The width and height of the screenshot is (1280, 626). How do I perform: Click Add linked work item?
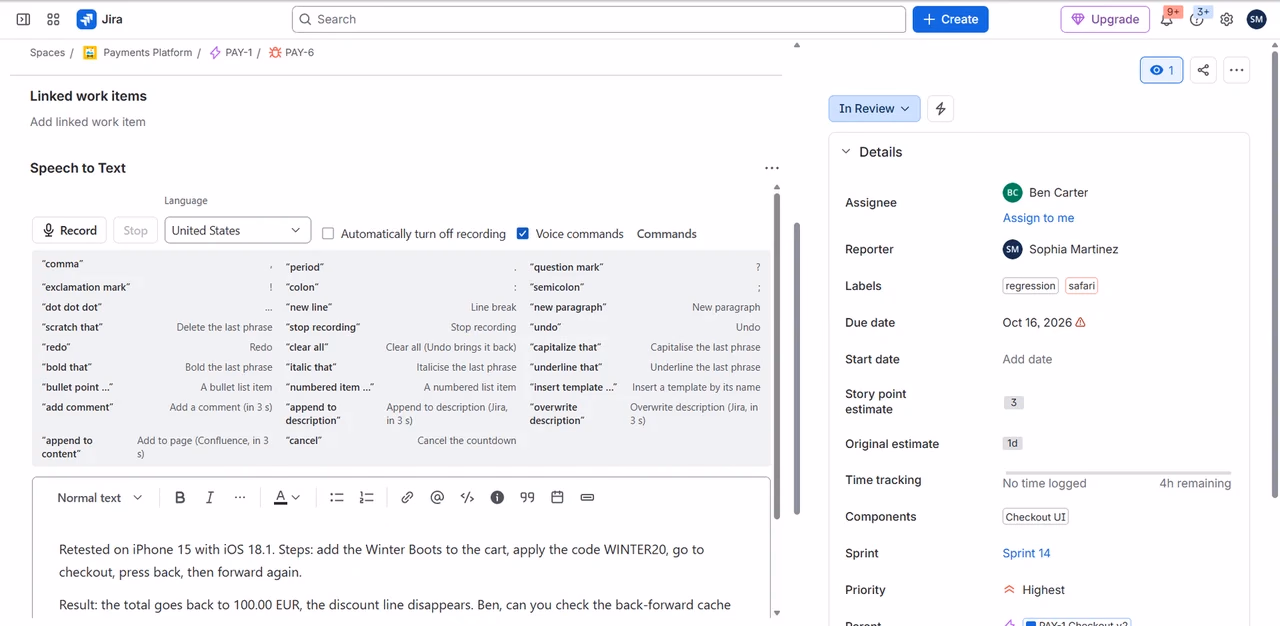88,122
